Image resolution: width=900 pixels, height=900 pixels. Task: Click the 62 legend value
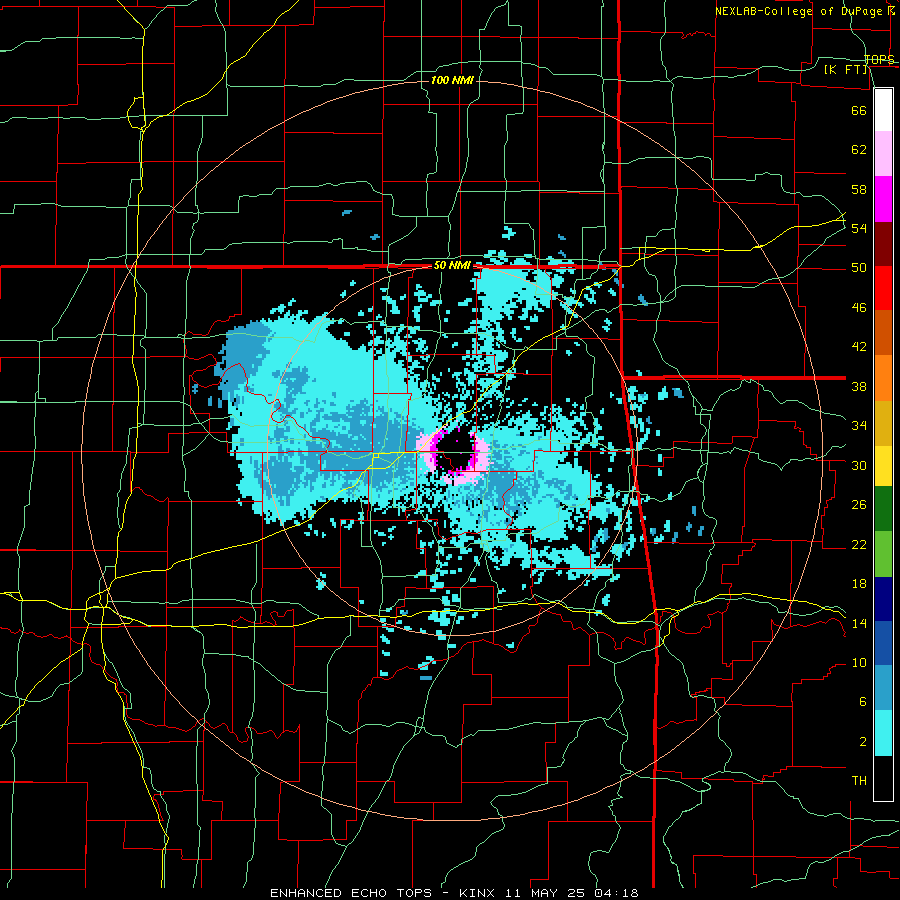tap(859, 150)
